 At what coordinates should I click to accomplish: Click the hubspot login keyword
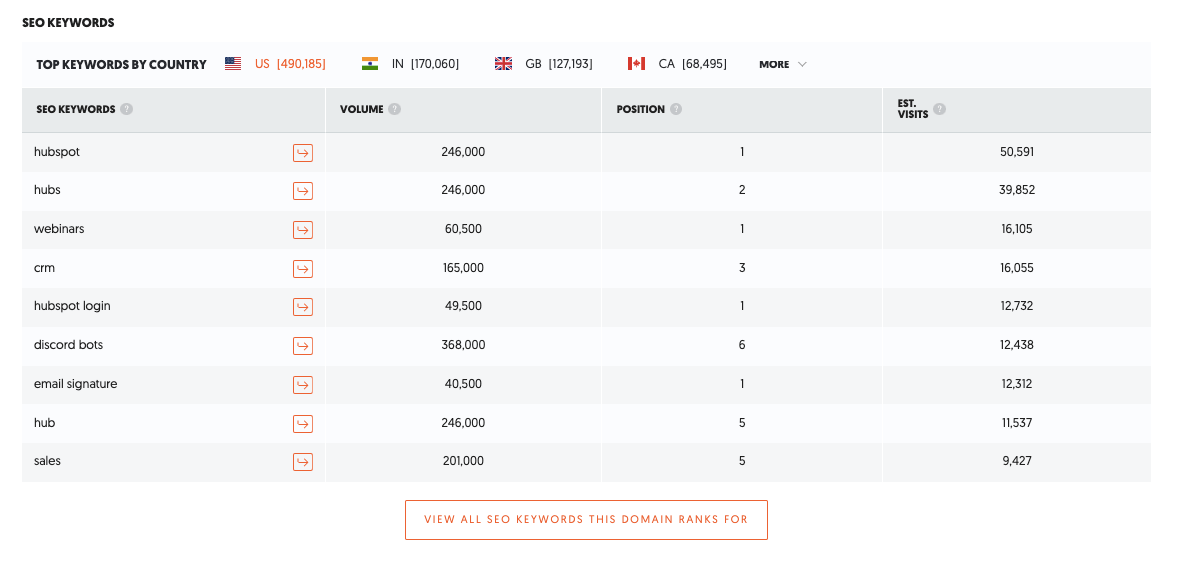click(x=72, y=306)
